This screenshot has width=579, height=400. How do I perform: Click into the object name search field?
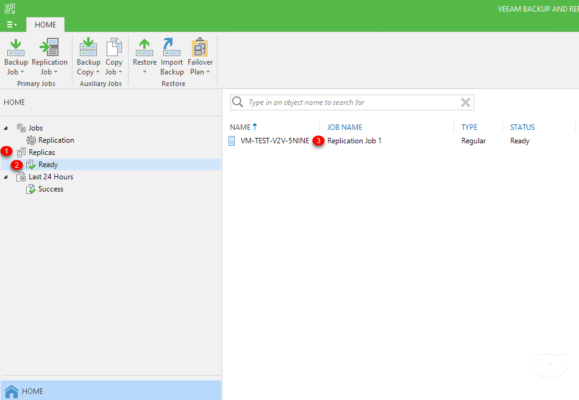[352, 102]
